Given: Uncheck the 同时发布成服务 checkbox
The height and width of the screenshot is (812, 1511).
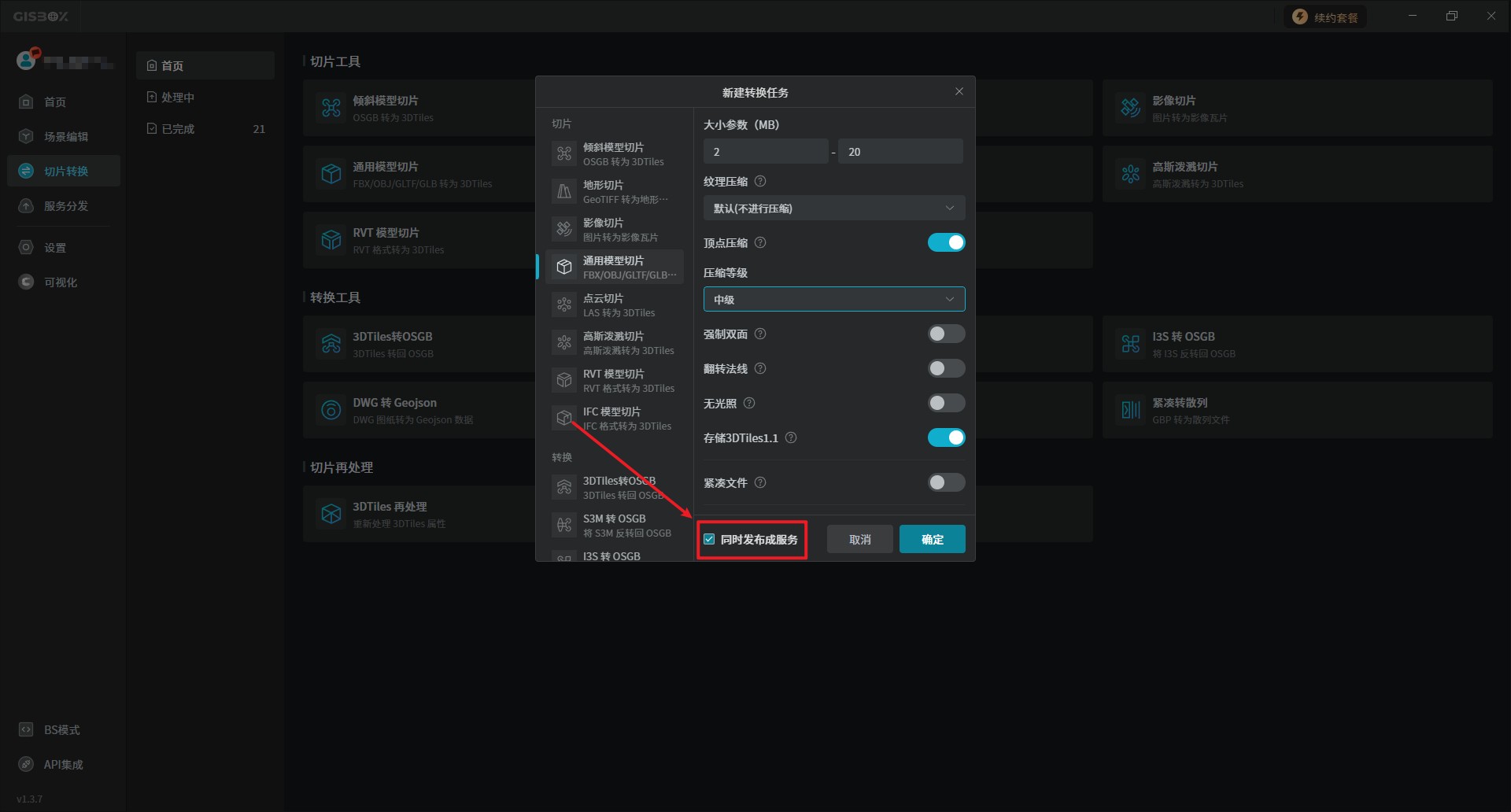Looking at the screenshot, I should click(709, 540).
